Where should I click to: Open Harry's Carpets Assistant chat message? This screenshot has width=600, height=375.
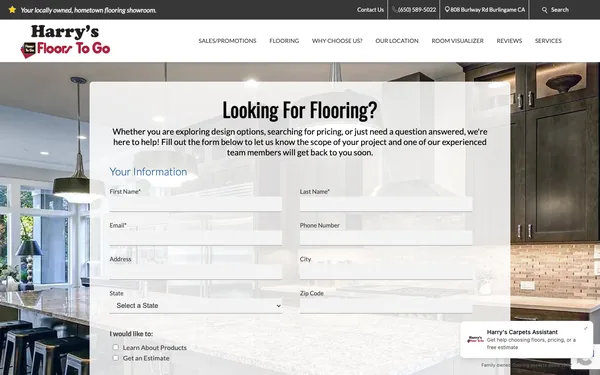click(527, 339)
